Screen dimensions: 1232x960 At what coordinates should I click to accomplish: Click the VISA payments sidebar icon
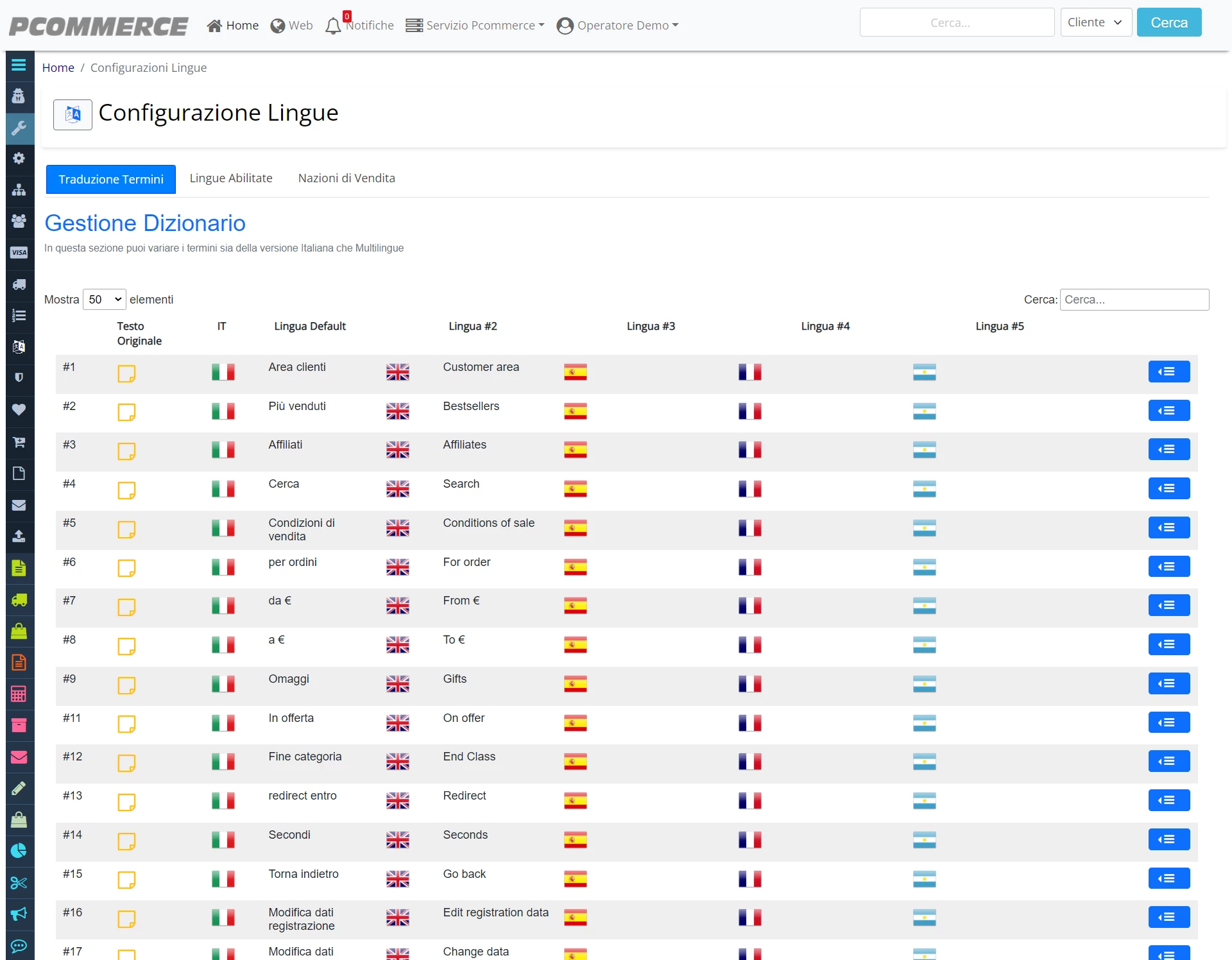point(19,252)
